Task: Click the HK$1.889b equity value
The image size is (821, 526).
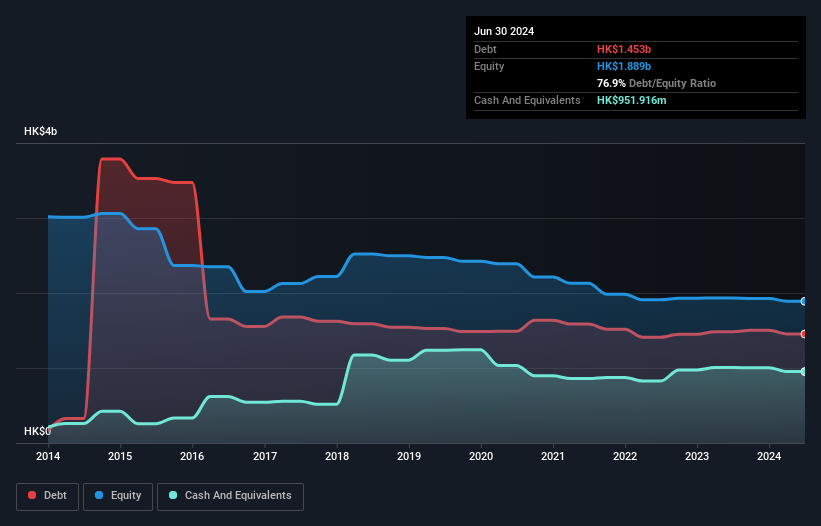Action: [x=624, y=66]
